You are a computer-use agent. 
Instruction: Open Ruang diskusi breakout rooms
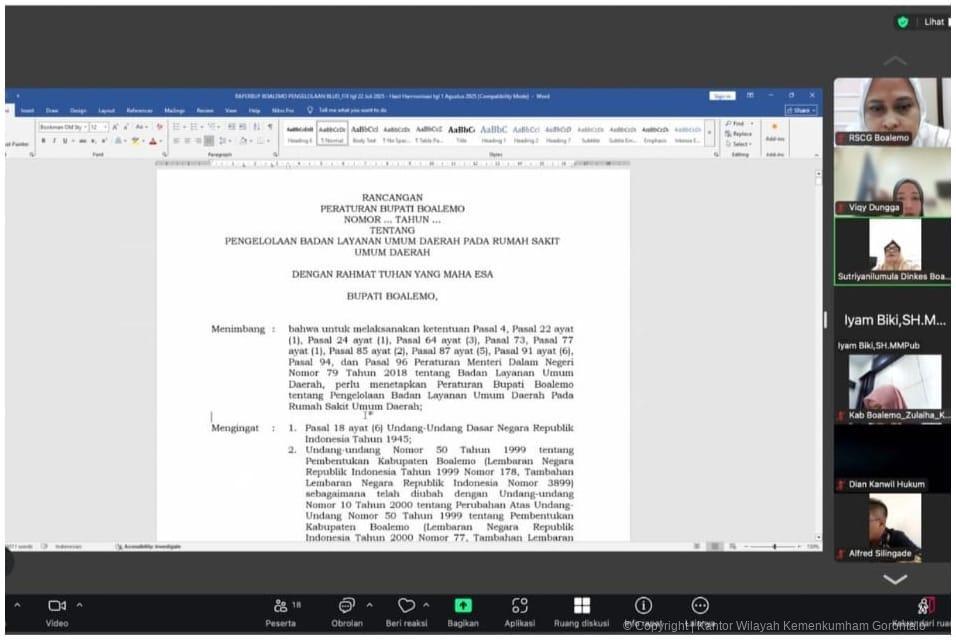[x=581, y=606]
